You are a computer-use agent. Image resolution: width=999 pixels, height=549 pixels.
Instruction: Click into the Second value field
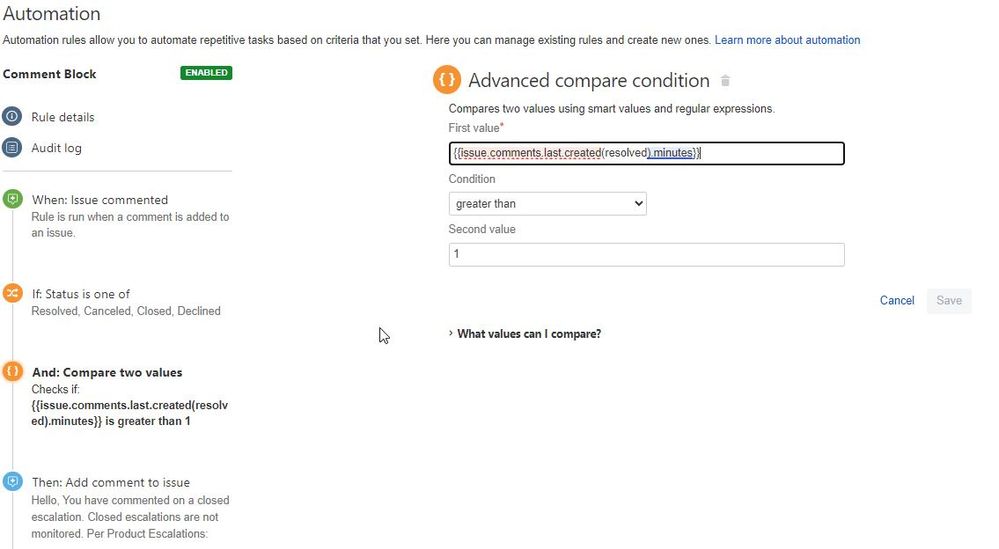(646, 255)
